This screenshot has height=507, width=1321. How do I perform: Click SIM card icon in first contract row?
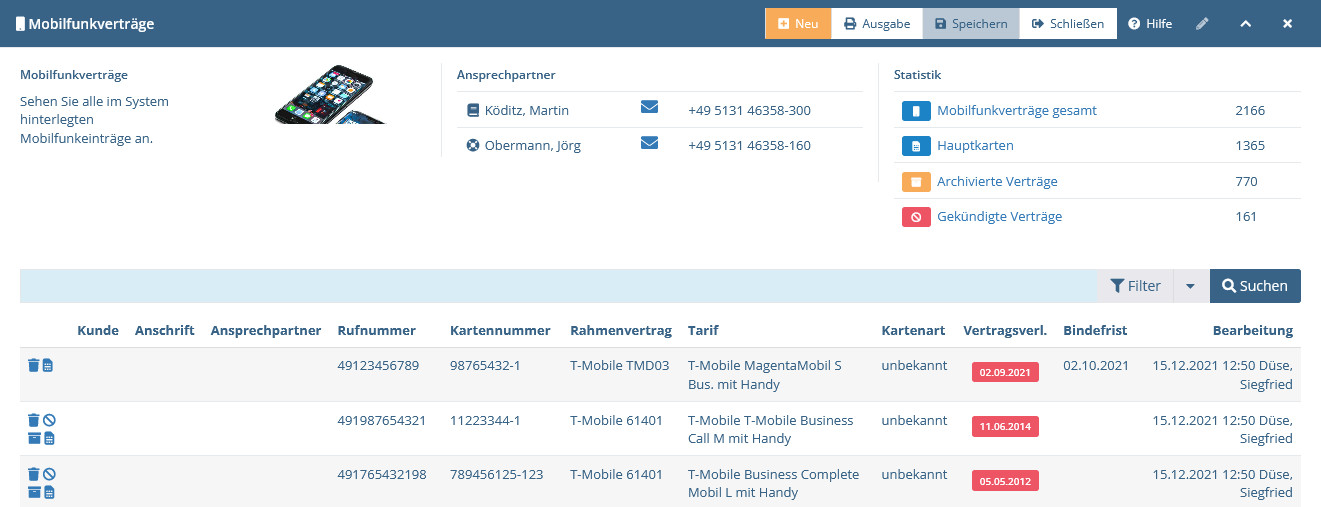coord(48,366)
